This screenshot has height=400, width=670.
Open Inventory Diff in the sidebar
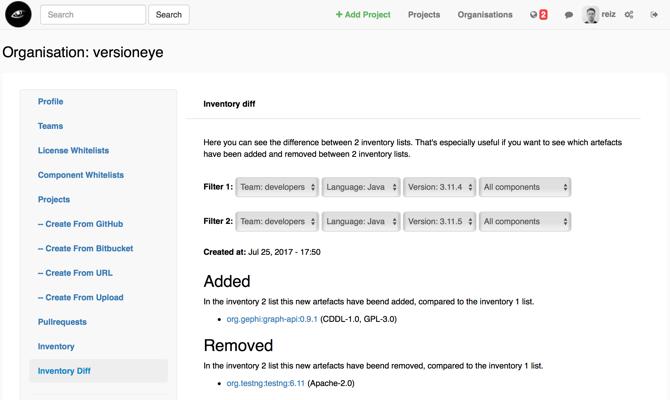point(64,371)
